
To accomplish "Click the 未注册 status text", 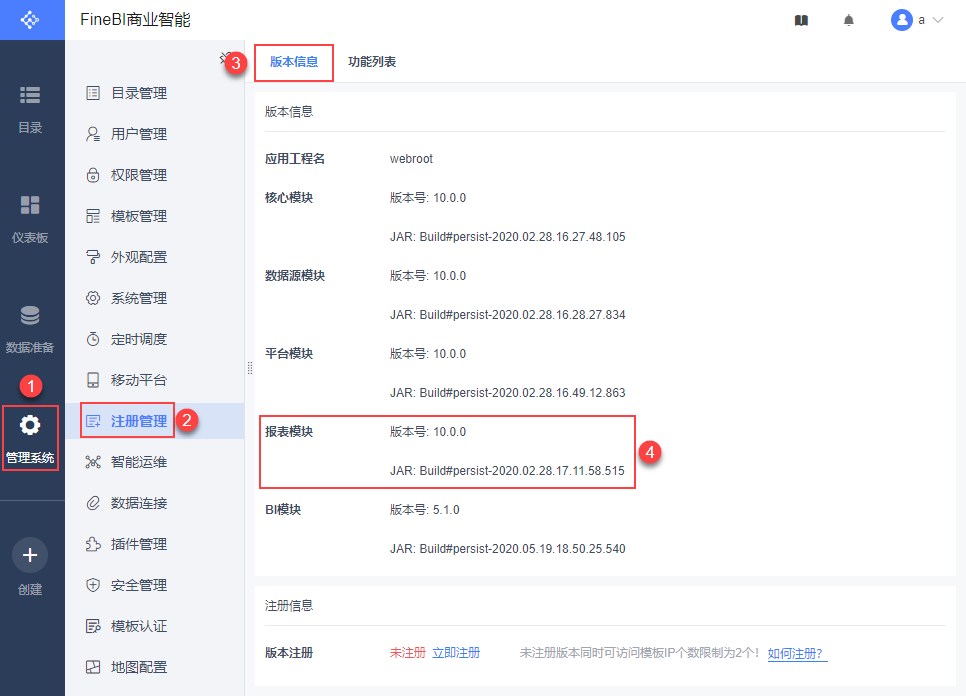I will coord(407,653).
